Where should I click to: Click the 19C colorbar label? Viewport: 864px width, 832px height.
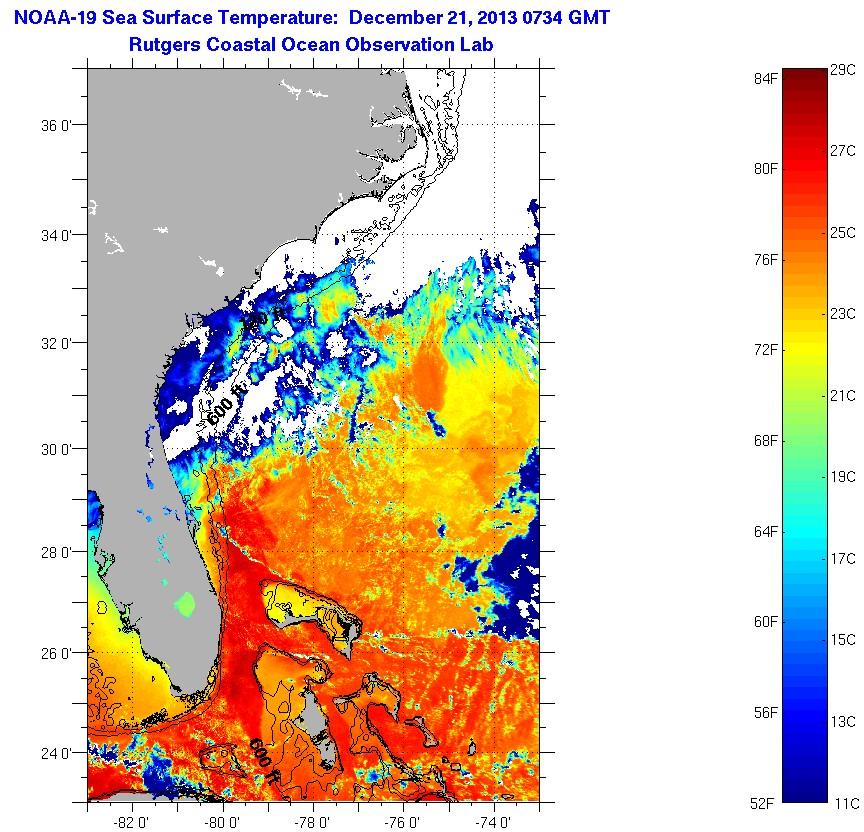point(843,477)
